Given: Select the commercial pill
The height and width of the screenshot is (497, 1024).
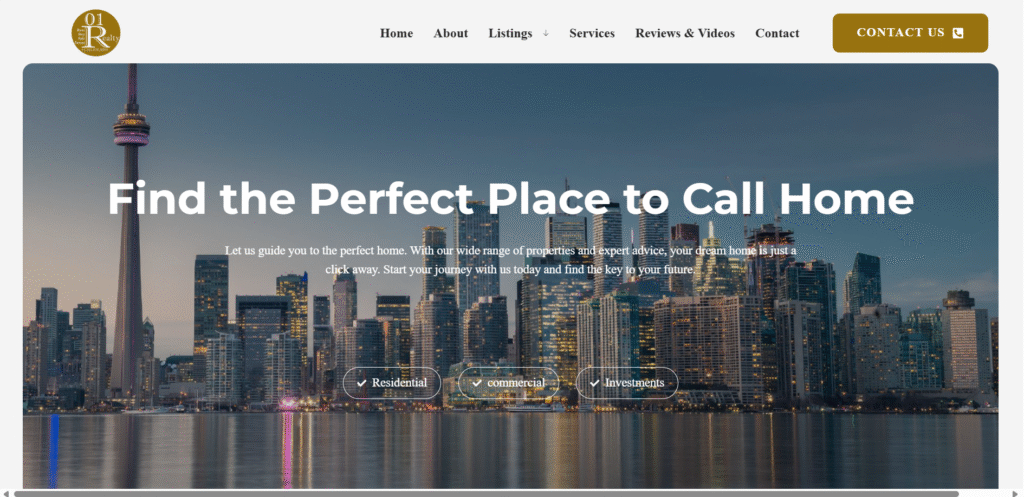Looking at the screenshot, I should click(x=509, y=383).
